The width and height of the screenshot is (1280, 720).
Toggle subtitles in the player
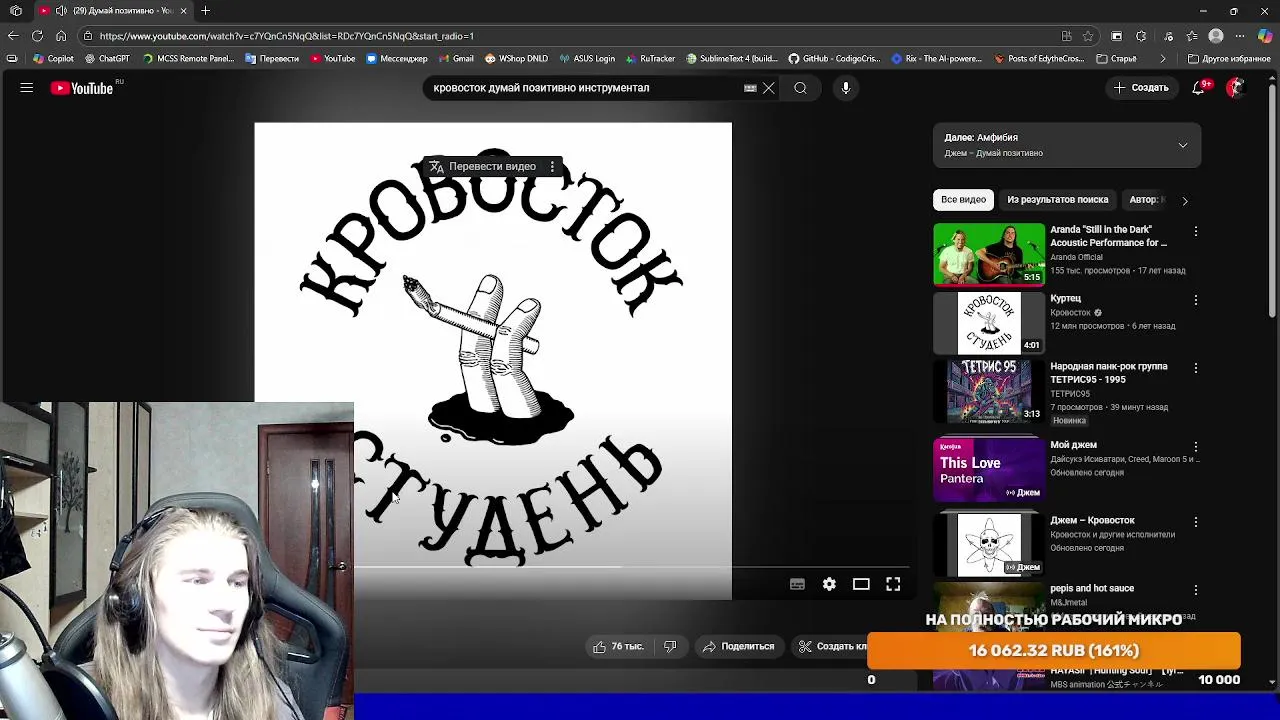coord(797,585)
